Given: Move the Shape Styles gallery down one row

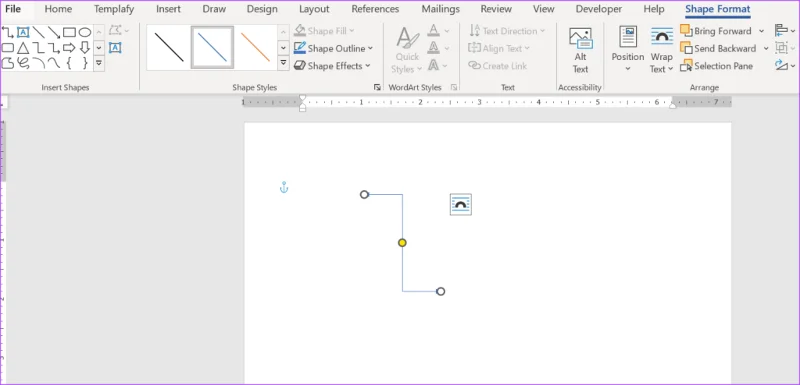Looking at the screenshot, I should coord(284,48).
